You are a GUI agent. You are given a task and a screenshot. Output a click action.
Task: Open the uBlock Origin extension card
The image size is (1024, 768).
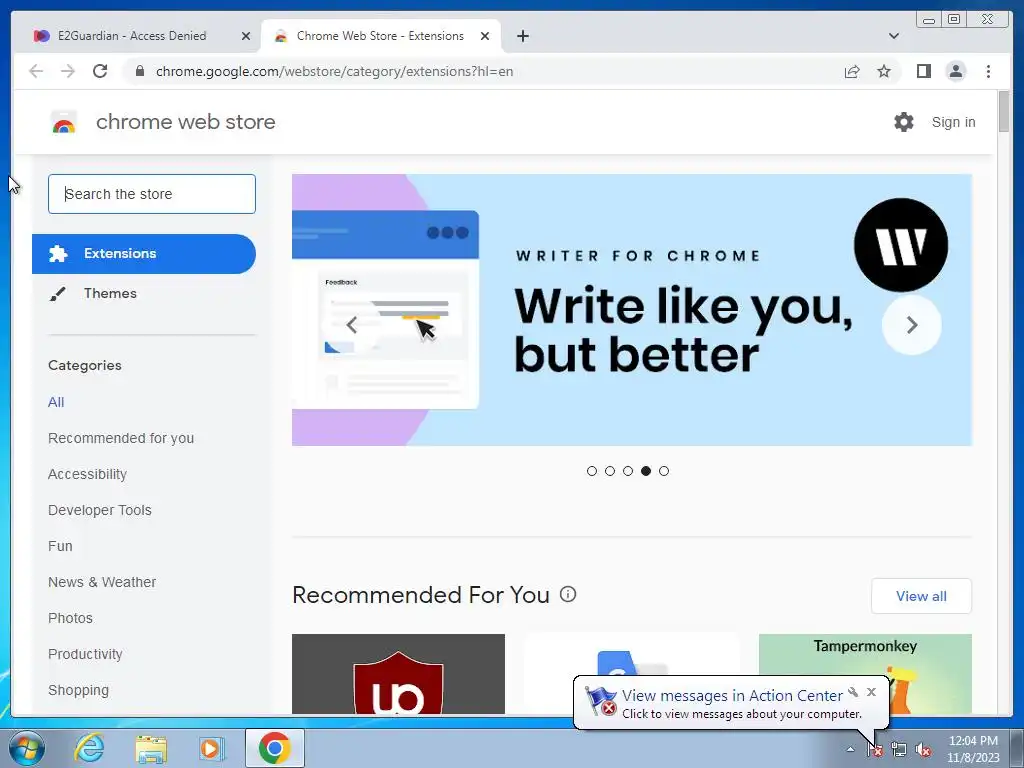pos(398,674)
